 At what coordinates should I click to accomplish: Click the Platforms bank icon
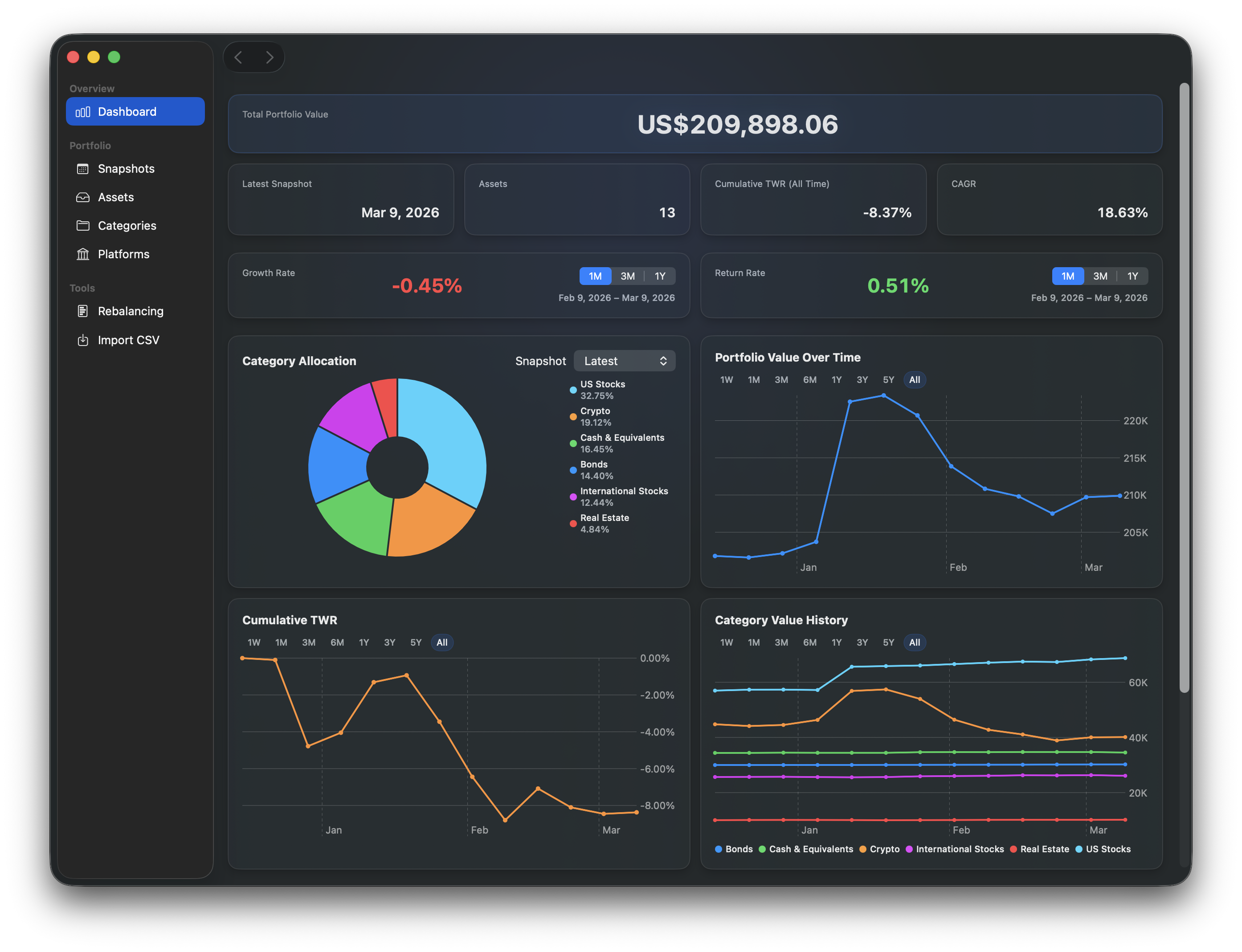coord(83,254)
